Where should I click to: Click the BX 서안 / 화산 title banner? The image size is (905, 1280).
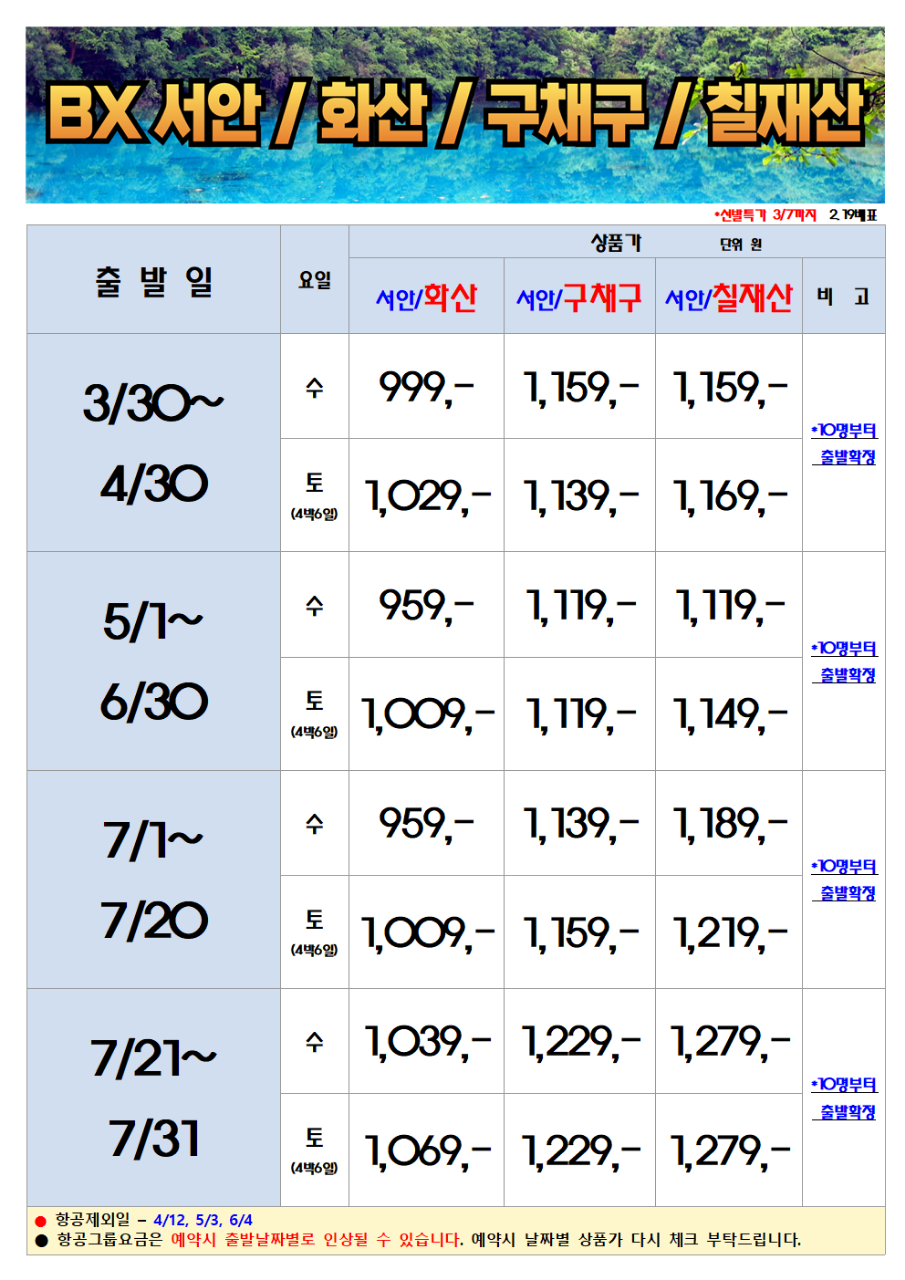click(455, 115)
